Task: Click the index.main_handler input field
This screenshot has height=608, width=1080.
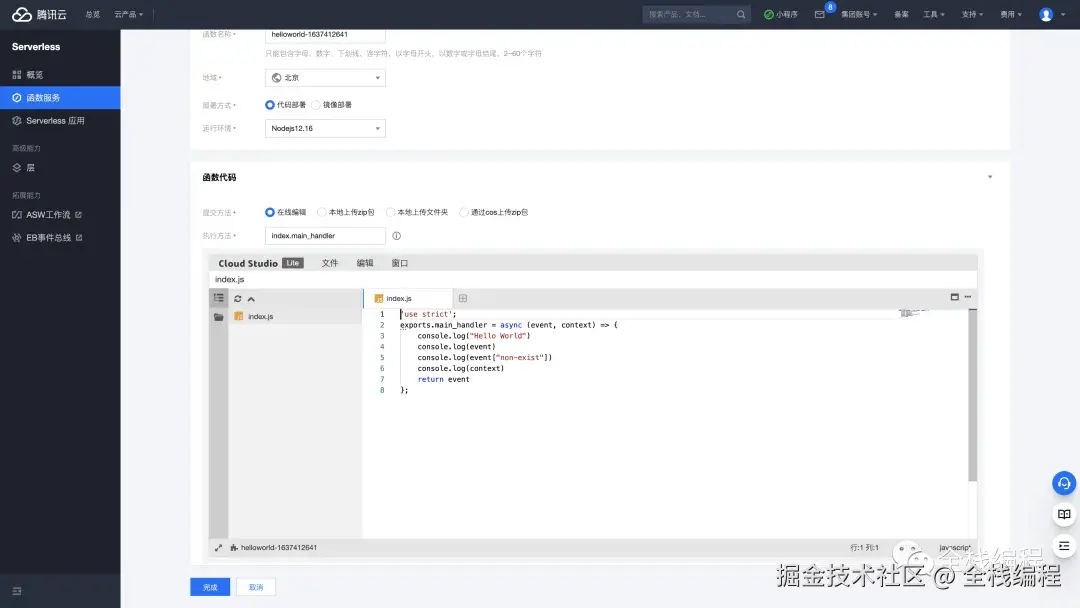Action: (325, 236)
